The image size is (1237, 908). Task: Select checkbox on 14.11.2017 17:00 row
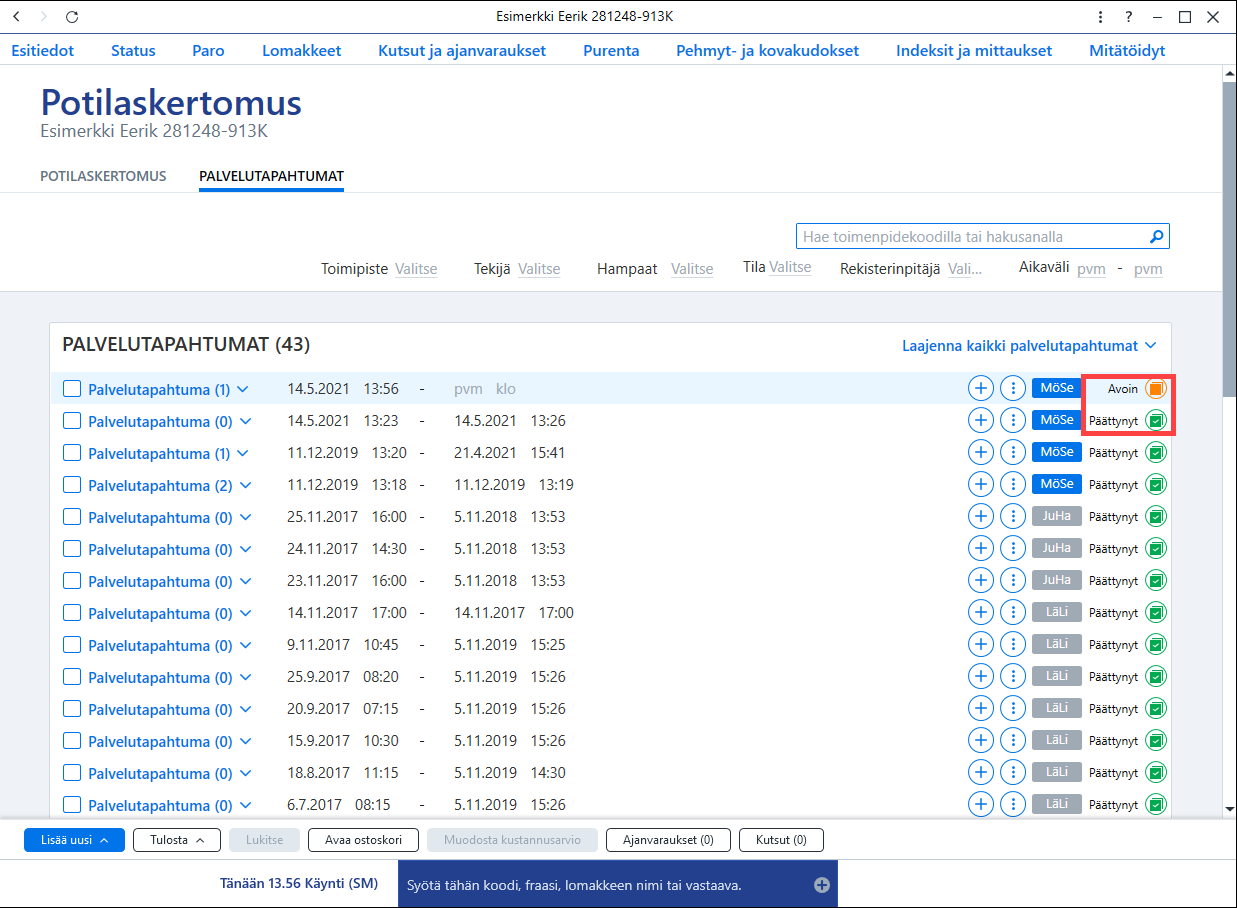[71, 613]
